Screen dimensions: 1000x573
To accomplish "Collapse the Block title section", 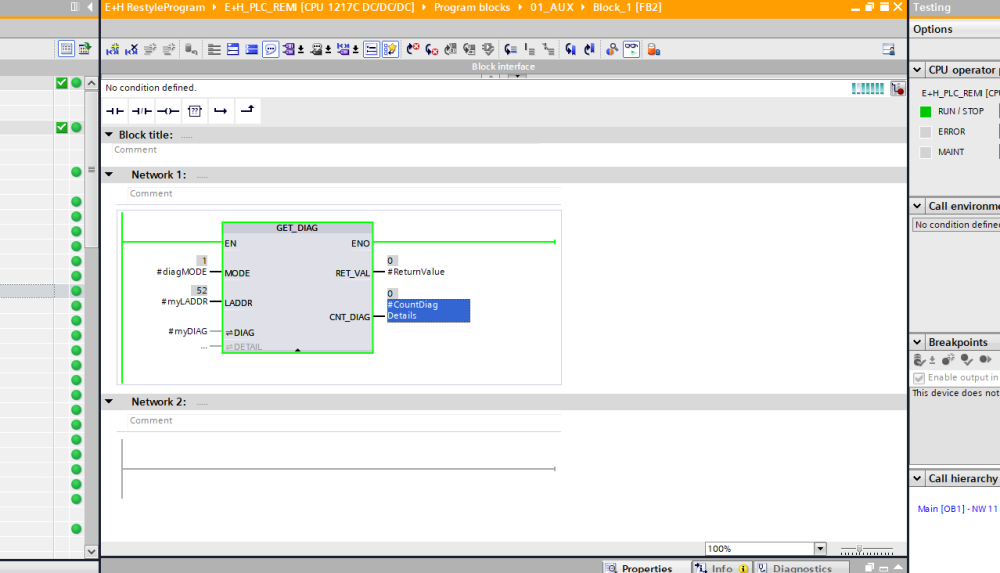I will coord(109,135).
